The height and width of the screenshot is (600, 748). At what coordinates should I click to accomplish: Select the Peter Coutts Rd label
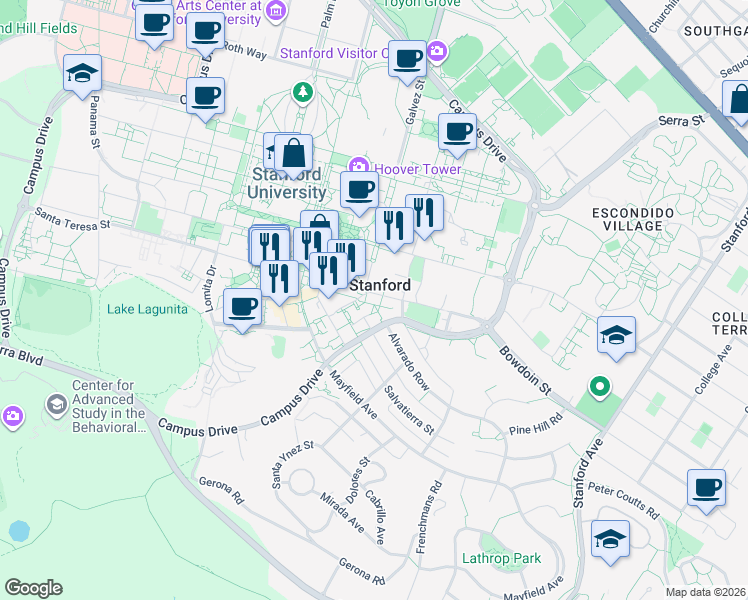tap(624, 500)
